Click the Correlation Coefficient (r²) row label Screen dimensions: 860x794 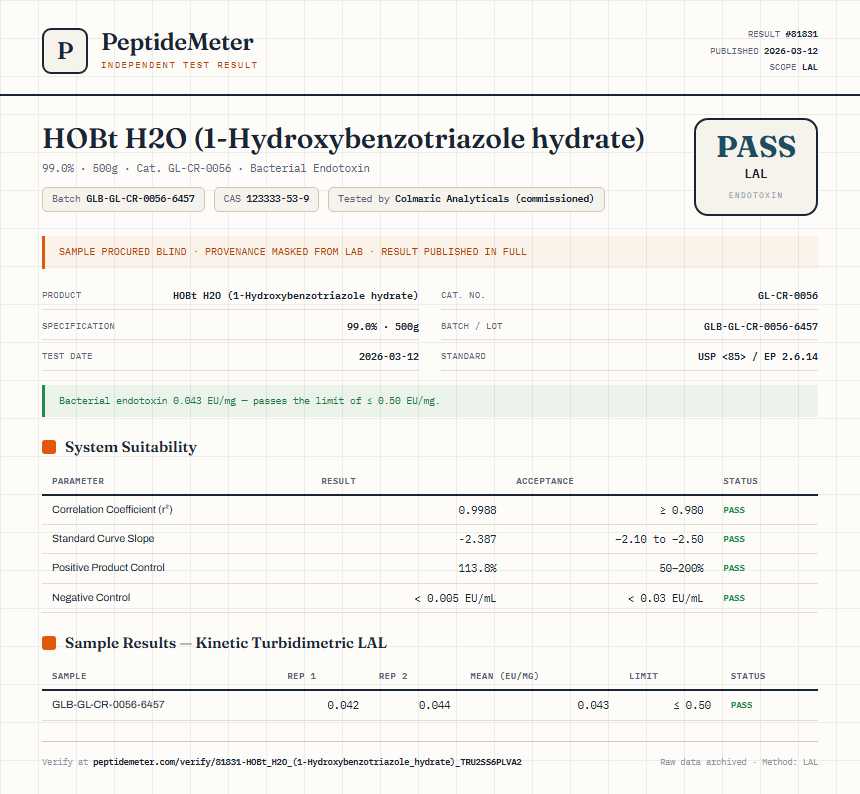point(112,509)
